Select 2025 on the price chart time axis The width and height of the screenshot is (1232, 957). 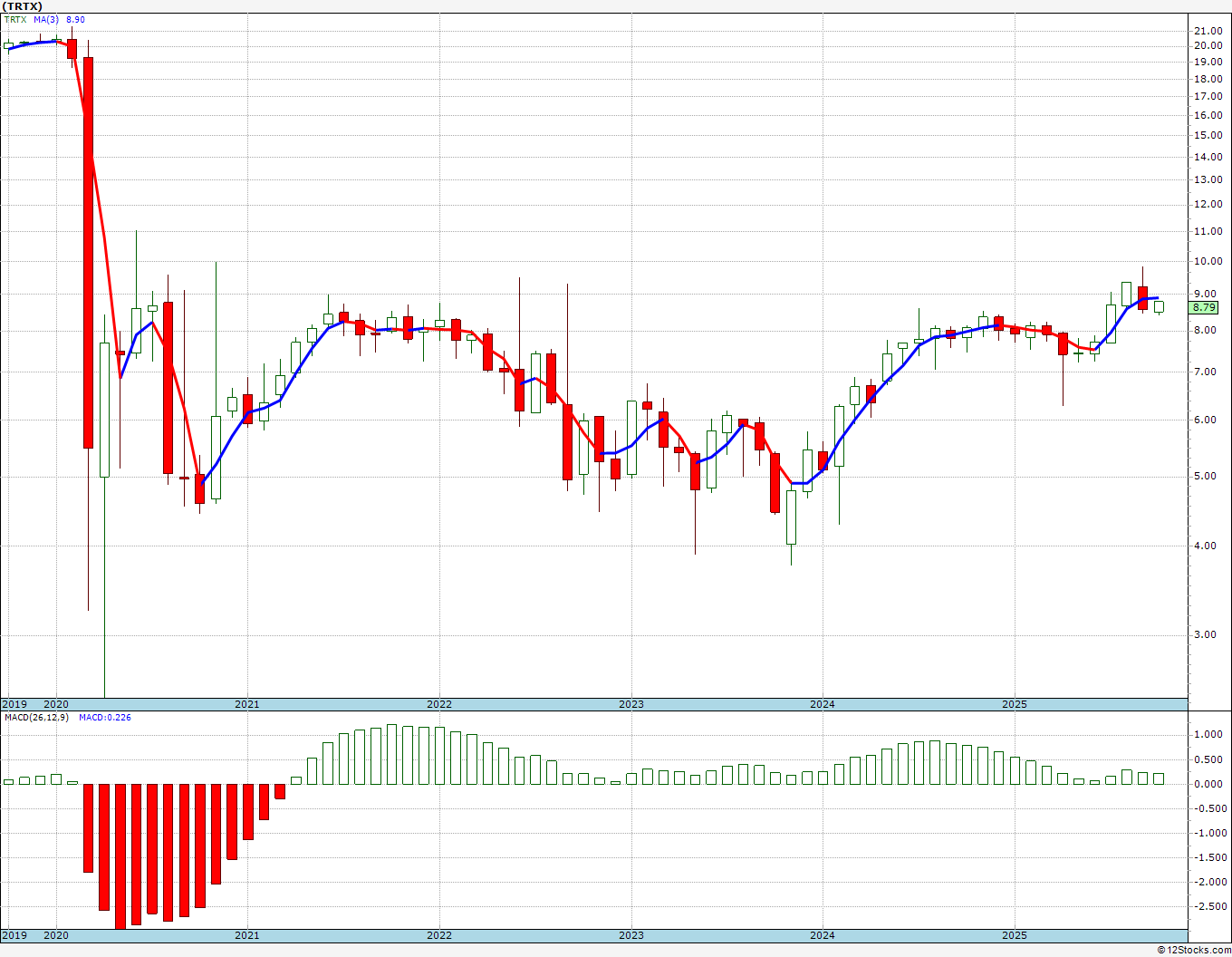pos(1015,704)
